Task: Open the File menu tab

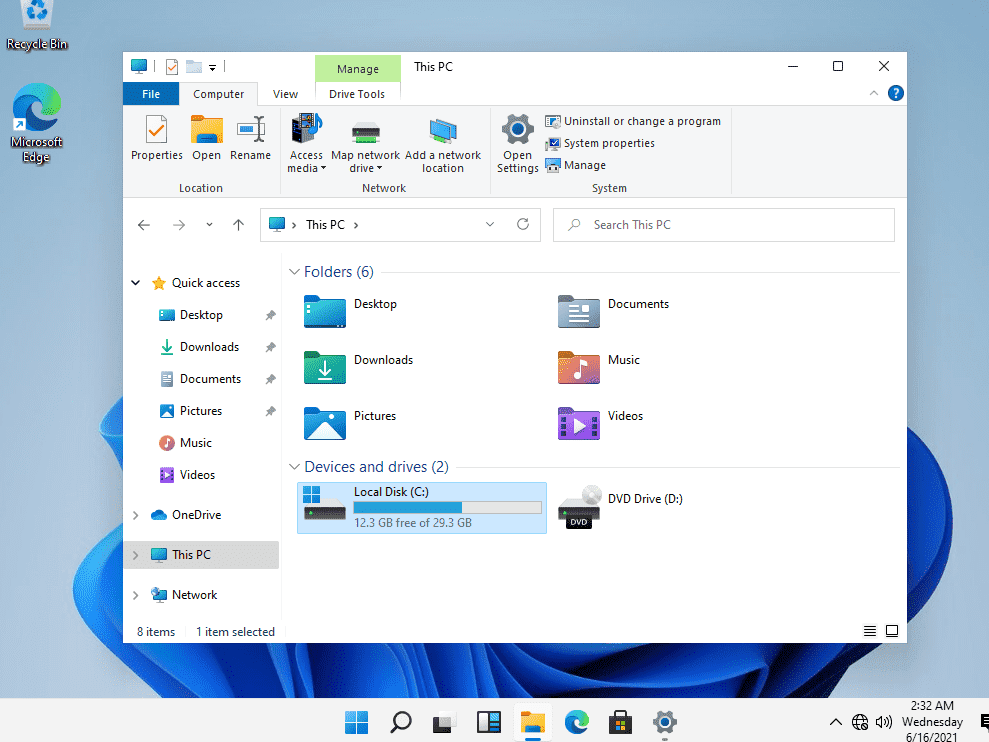Action: click(x=151, y=94)
